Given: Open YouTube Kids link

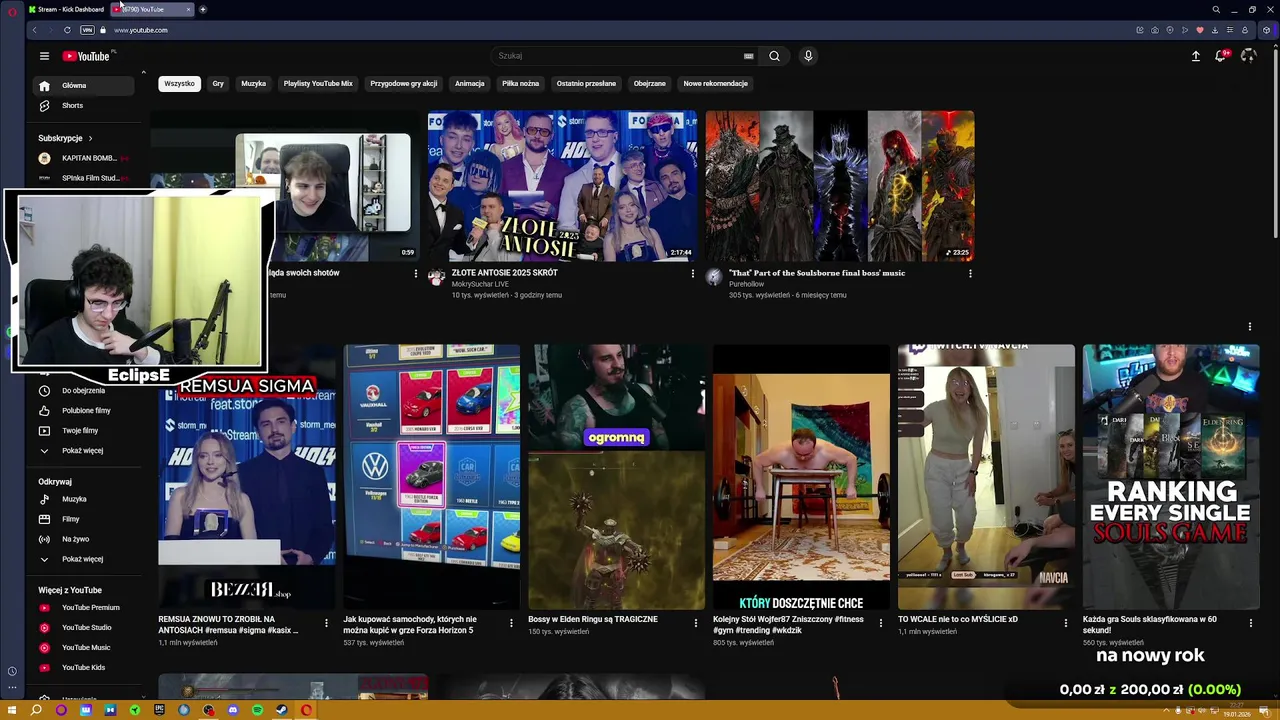Looking at the screenshot, I should [x=84, y=667].
